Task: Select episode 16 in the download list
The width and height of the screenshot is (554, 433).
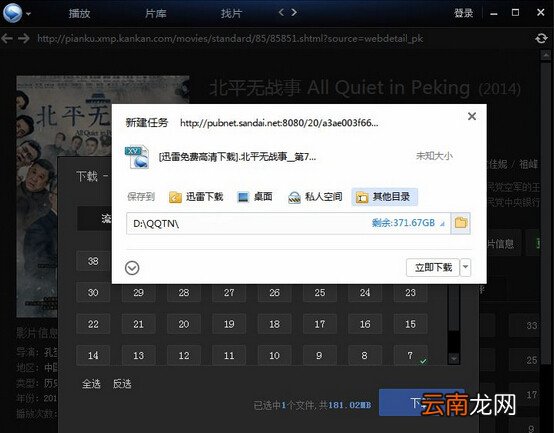Action: point(365,324)
